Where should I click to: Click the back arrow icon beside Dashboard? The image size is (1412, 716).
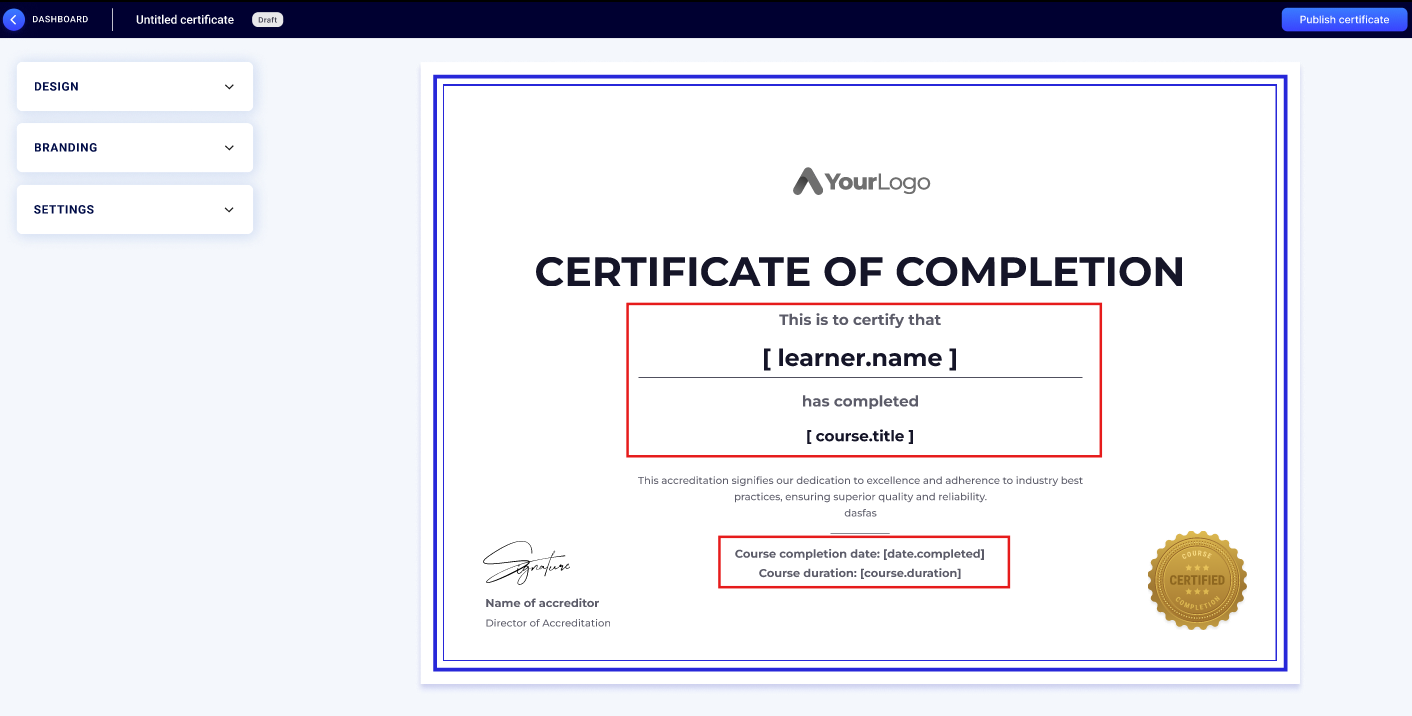tap(14, 20)
